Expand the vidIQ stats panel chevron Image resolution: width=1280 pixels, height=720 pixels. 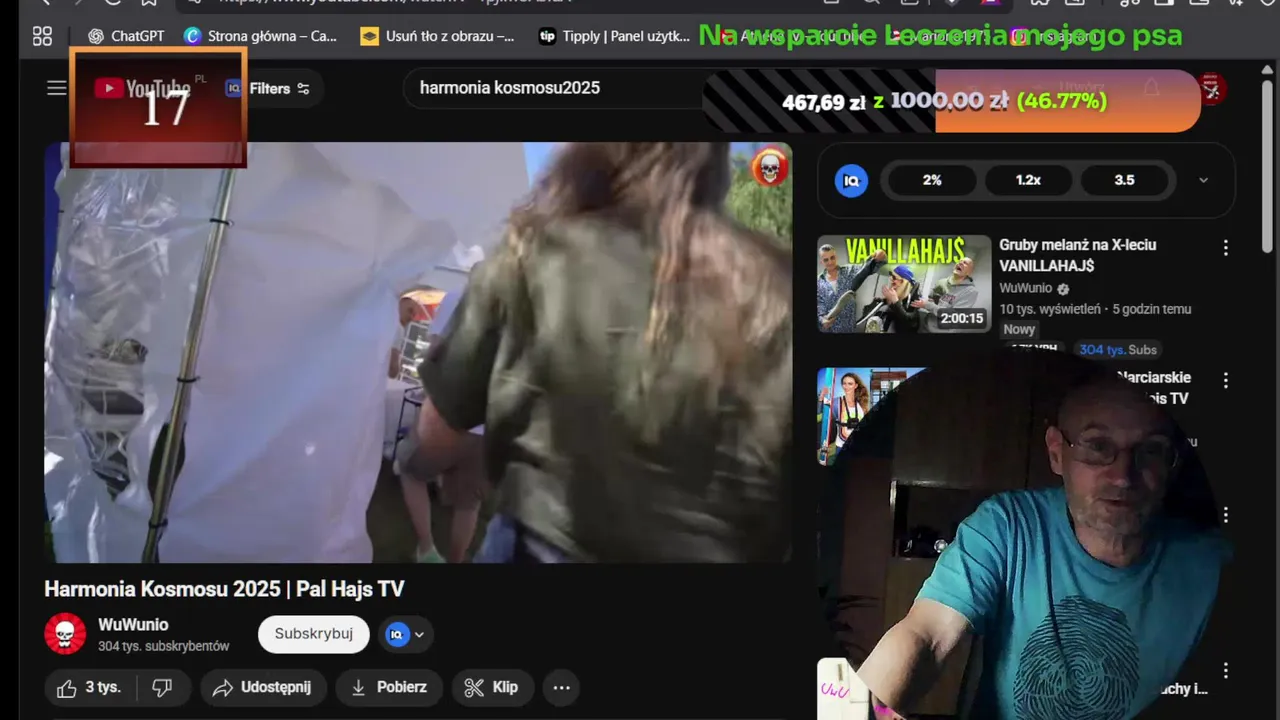click(1203, 180)
